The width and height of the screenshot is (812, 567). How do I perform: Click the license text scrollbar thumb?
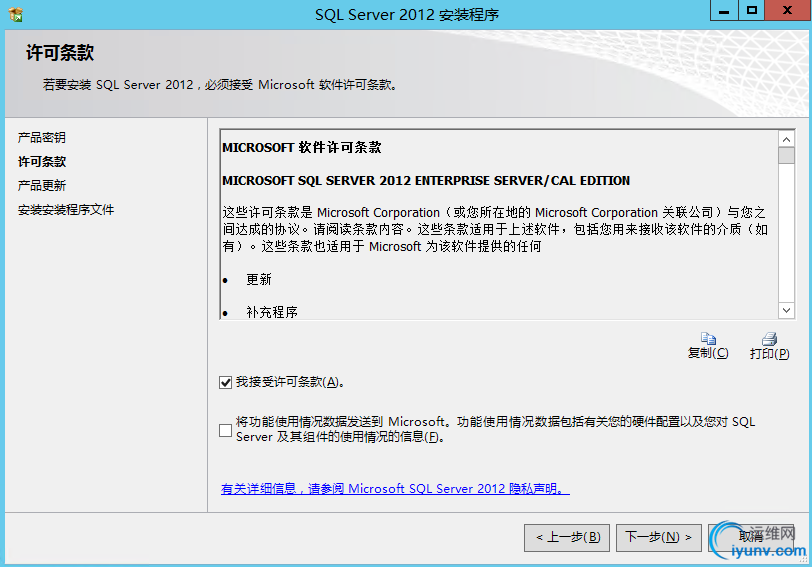787,155
